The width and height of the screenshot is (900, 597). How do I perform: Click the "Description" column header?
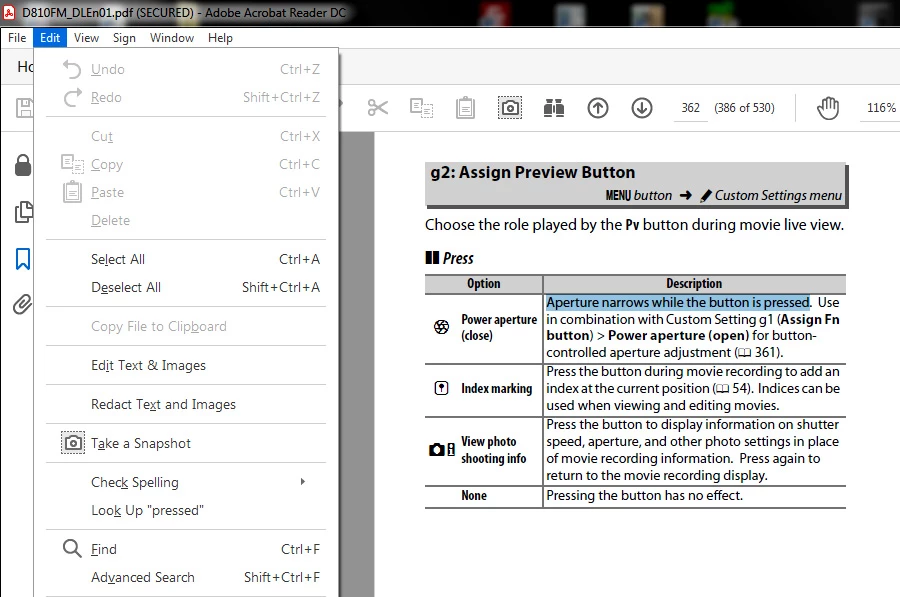(694, 284)
